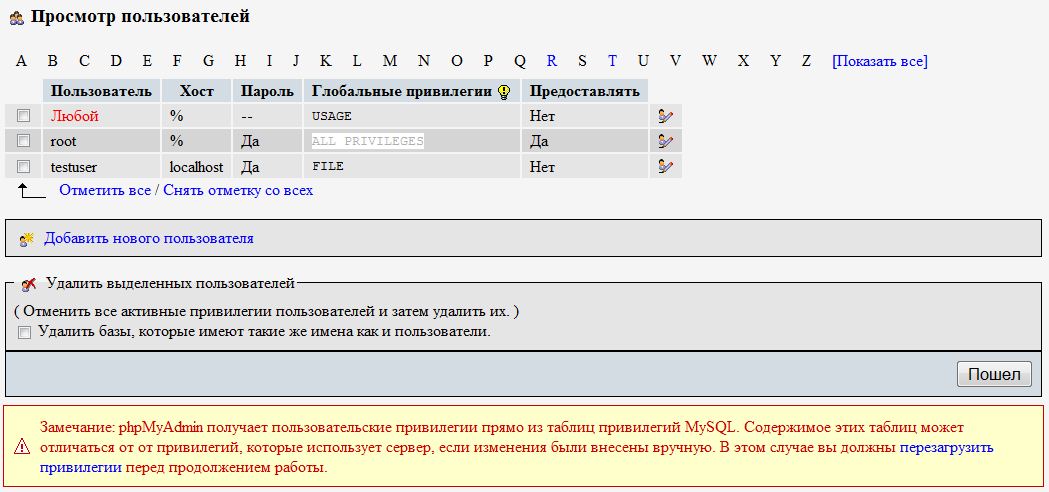This screenshot has width=1049, height=492.
Task: Filter users by letter R
Action: pos(551,61)
